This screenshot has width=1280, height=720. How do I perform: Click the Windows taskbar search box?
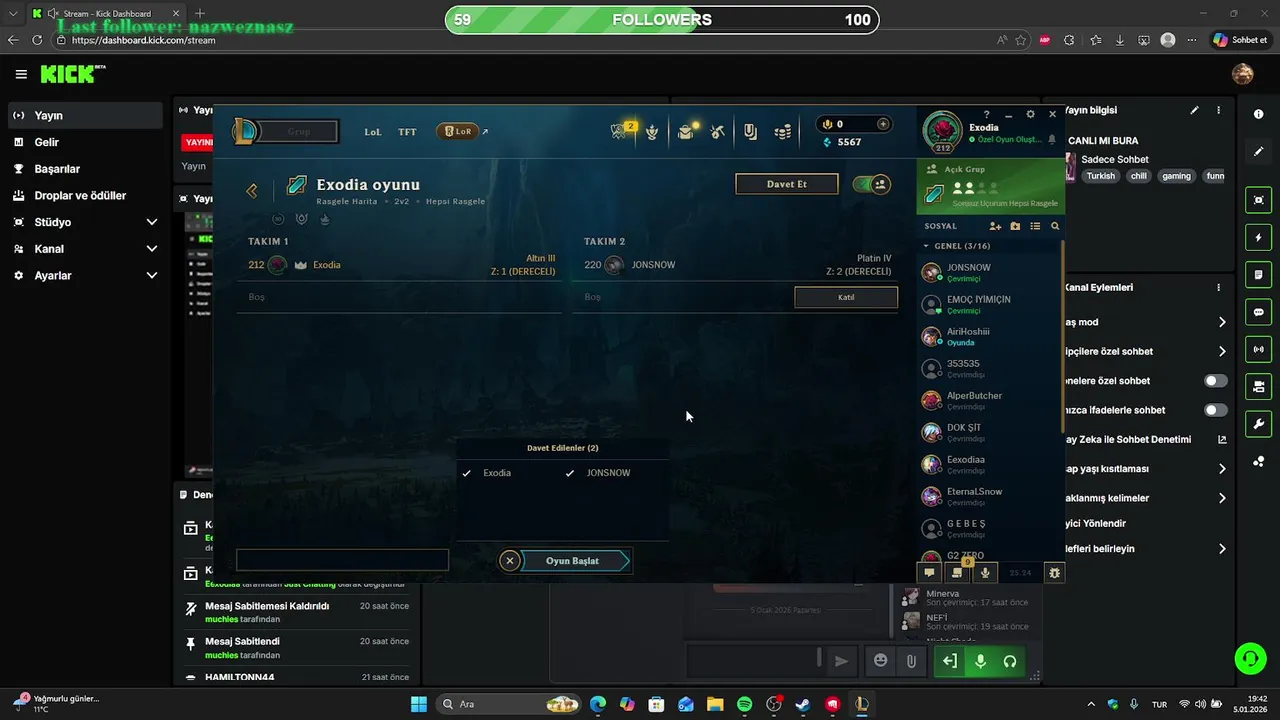(x=509, y=704)
